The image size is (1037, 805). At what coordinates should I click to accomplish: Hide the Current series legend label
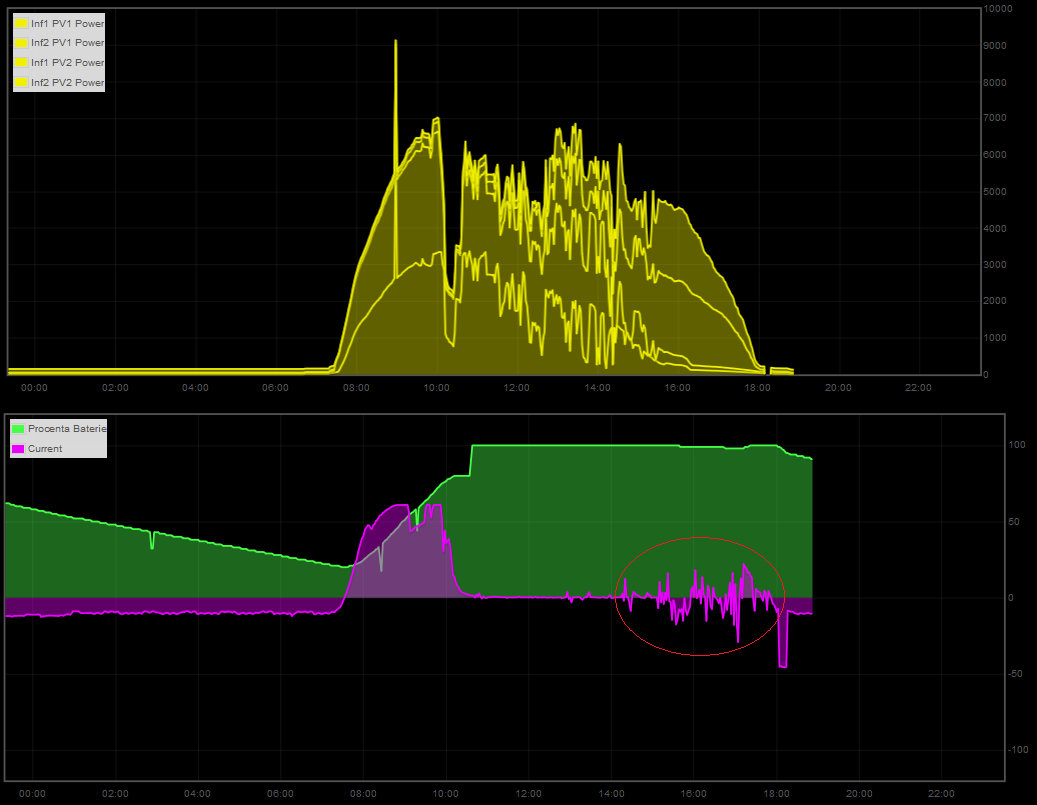point(45,449)
